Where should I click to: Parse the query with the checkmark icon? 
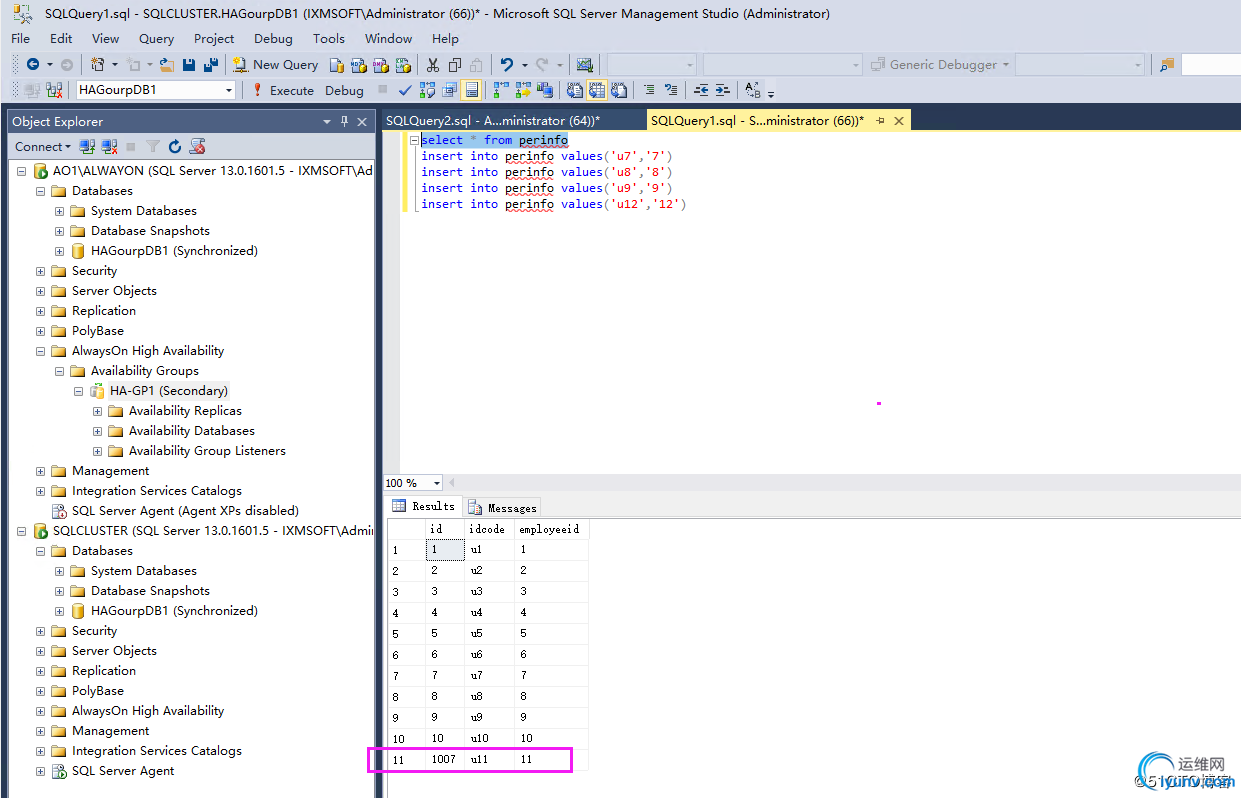click(405, 90)
